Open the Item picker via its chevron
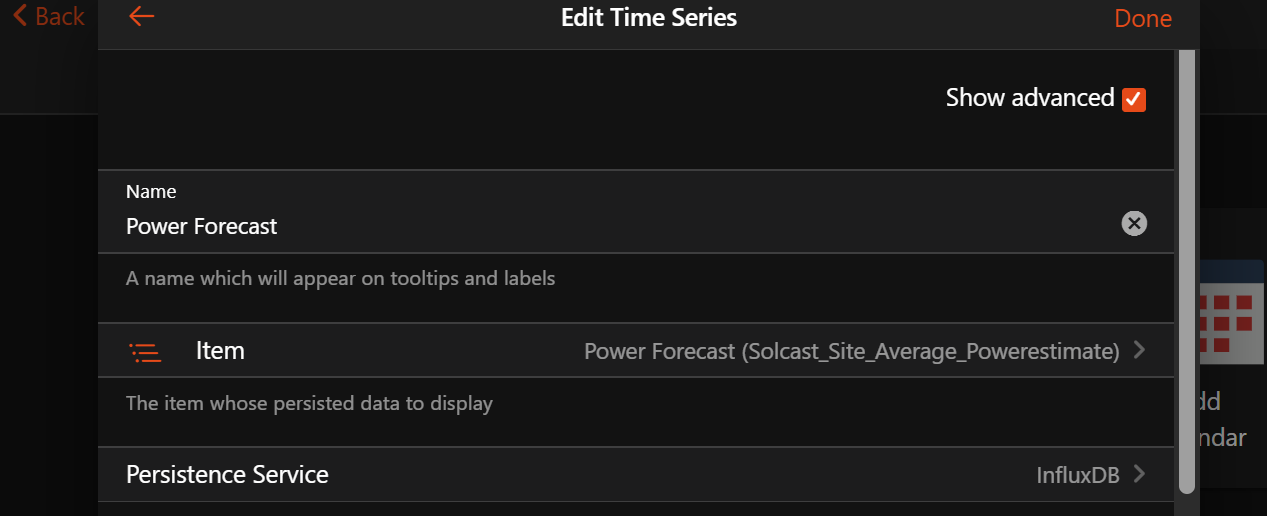The width and height of the screenshot is (1267, 516). (1139, 351)
